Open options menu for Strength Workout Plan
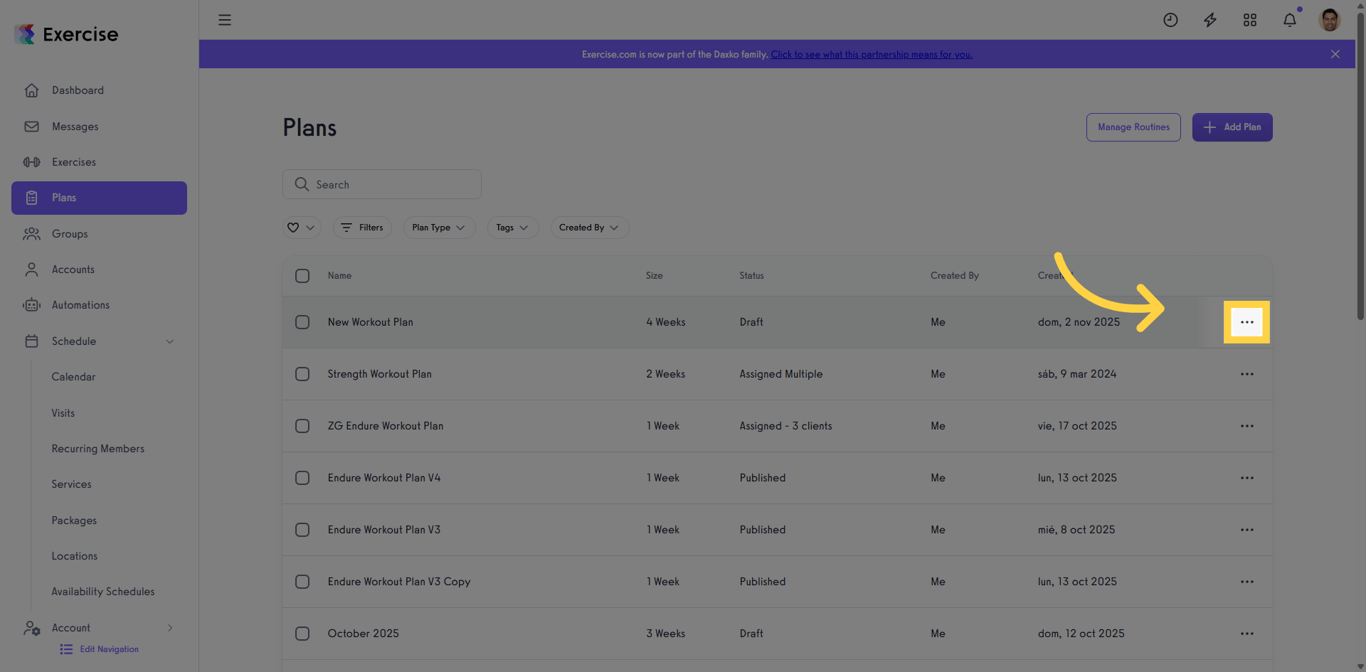Viewport: 1366px width, 672px height. 1247,374
